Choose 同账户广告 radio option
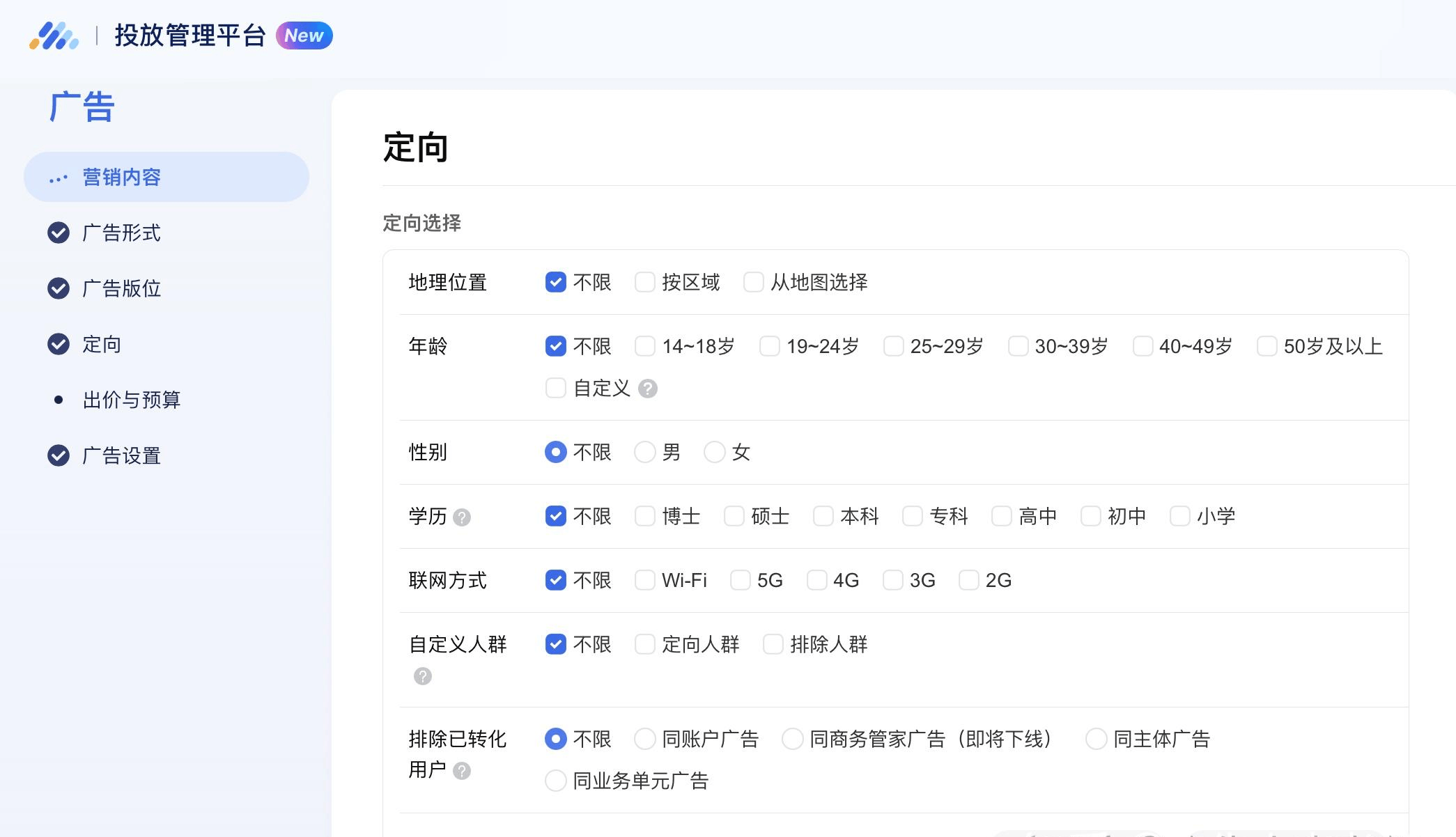The width and height of the screenshot is (1456, 837). pos(645,739)
